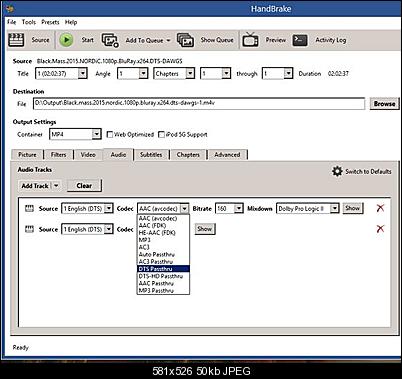This screenshot has width=402, height=379.
Task: Switch to the Subtitles tab
Action: [x=151, y=155]
